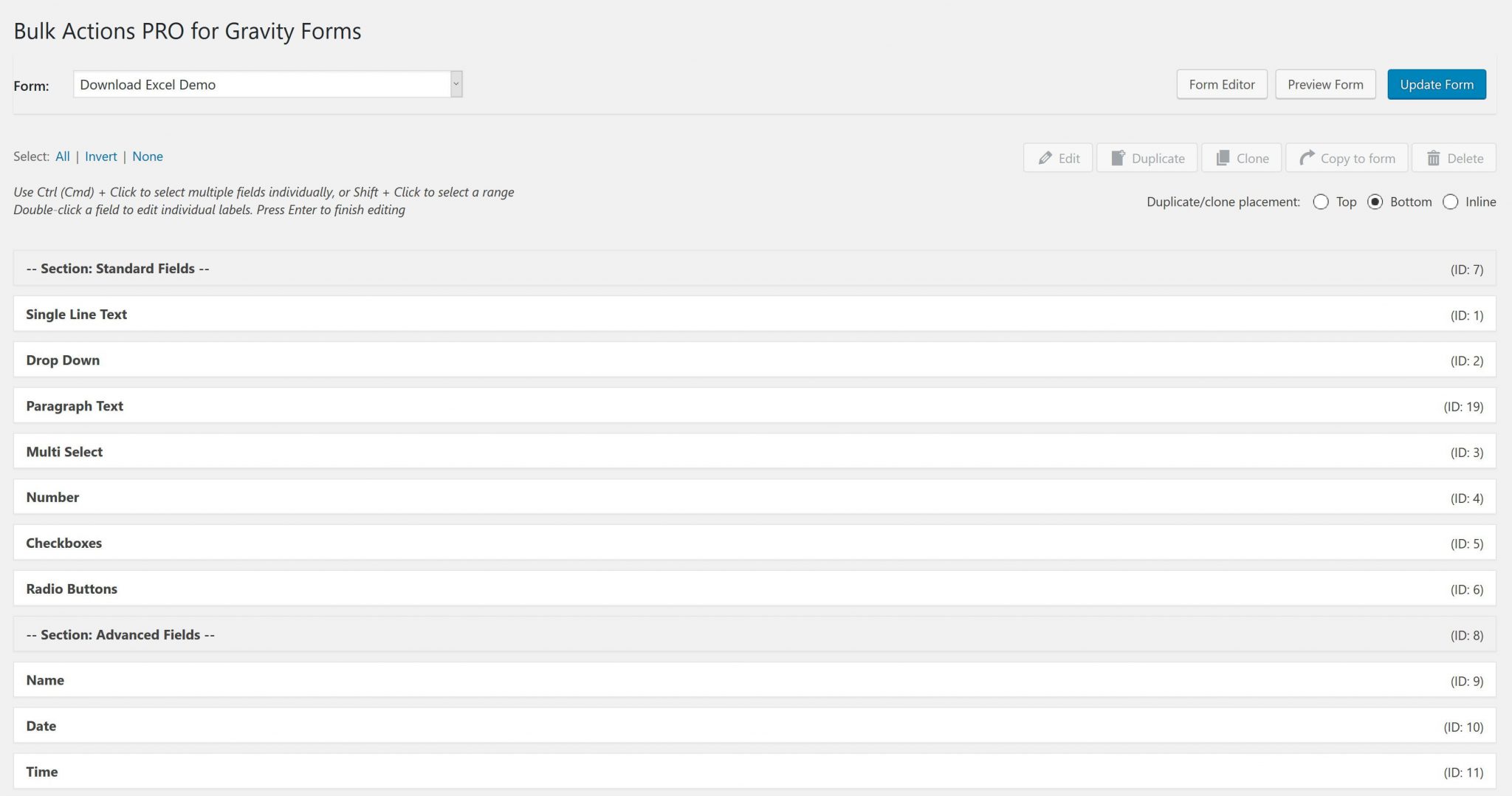Screen dimensions: 1512x796
Task: Select Inline placement radio button
Action: tap(1450, 202)
